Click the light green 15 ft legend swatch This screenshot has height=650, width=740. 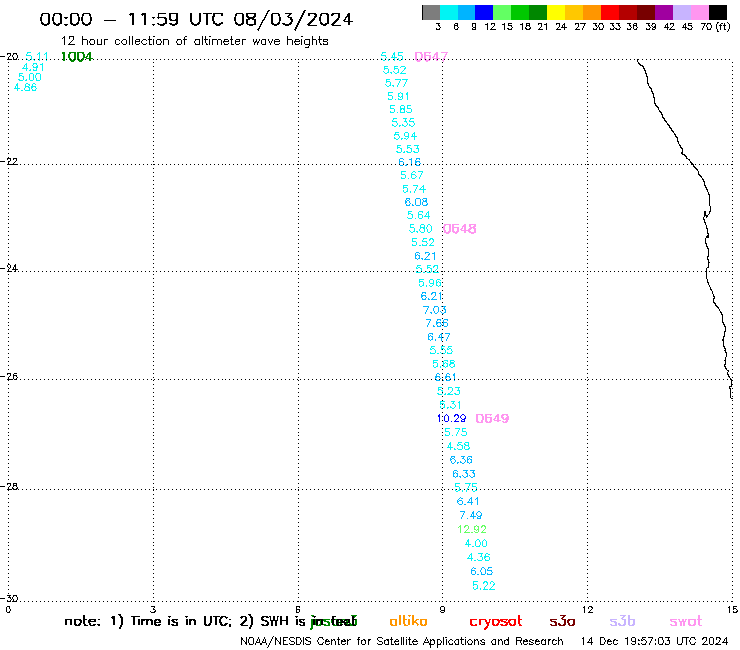502,12
